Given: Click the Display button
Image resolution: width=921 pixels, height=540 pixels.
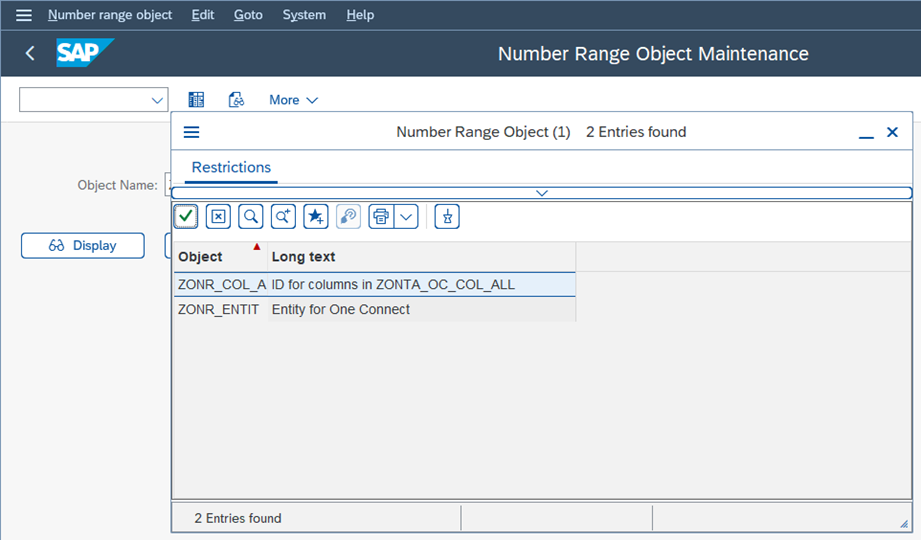Looking at the screenshot, I should [83, 246].
